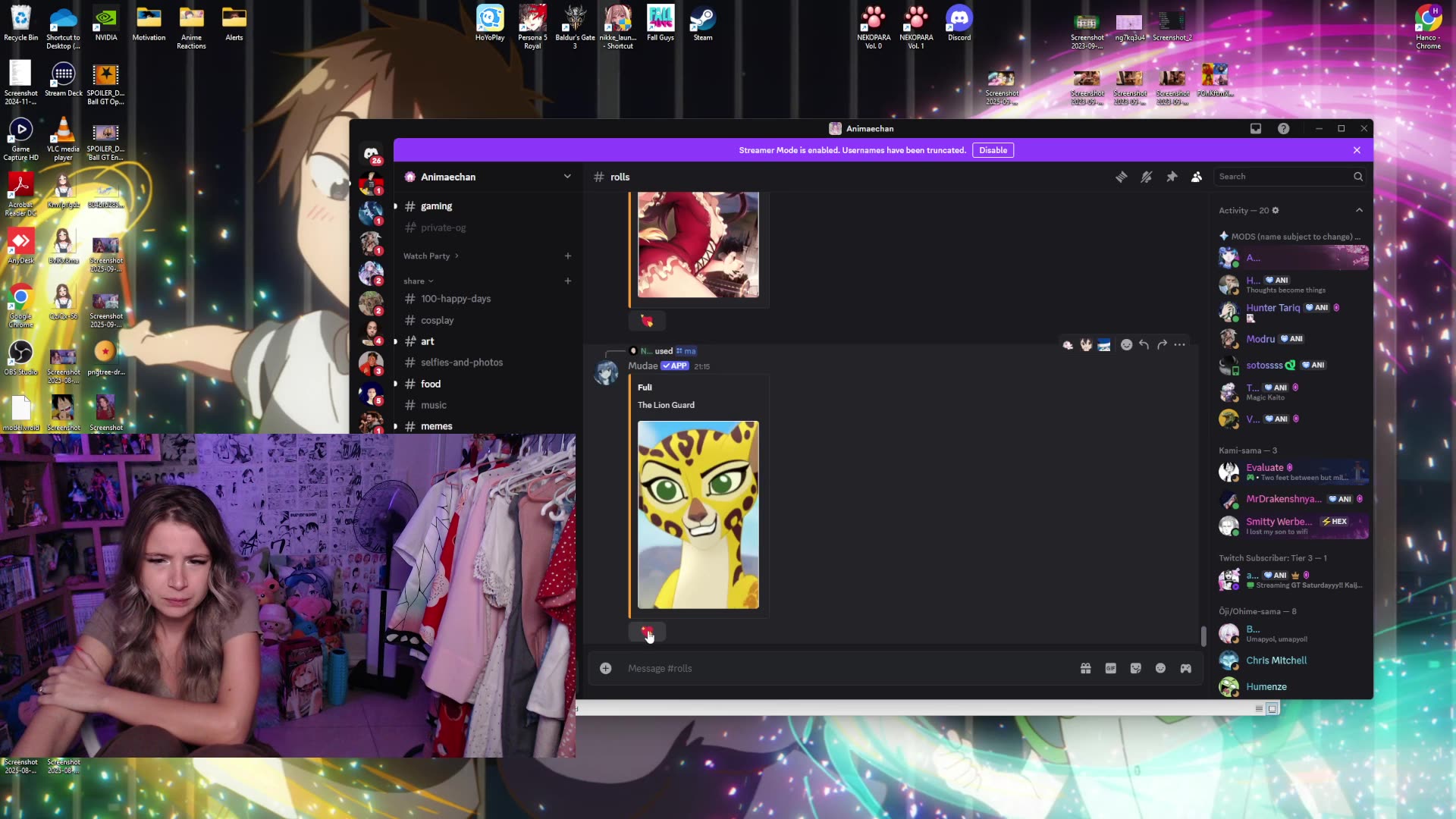Viewport: 1456px width, 819px height.
Task: Open the sticker picker
Action: point(1135,668)
